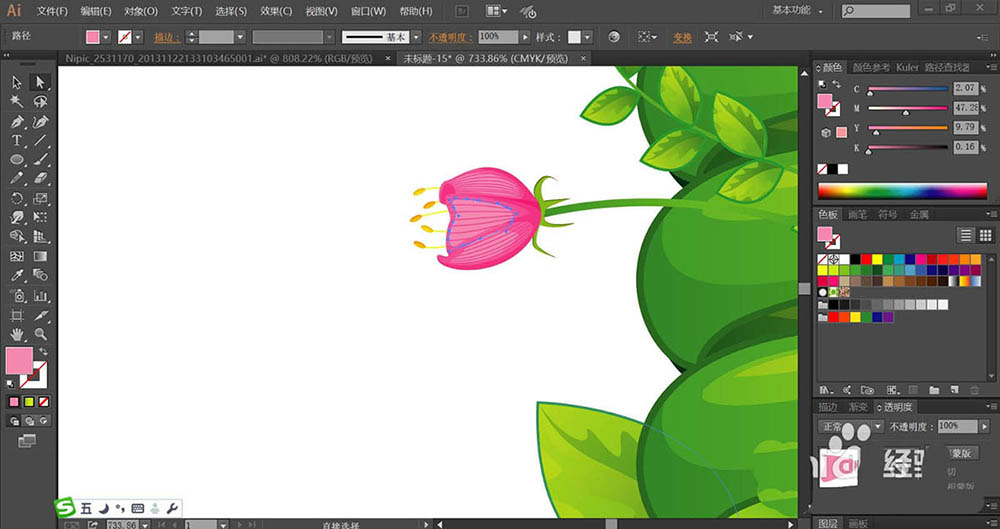
Task: Open the arrange documents dropdown
Action: click(497, 11)
